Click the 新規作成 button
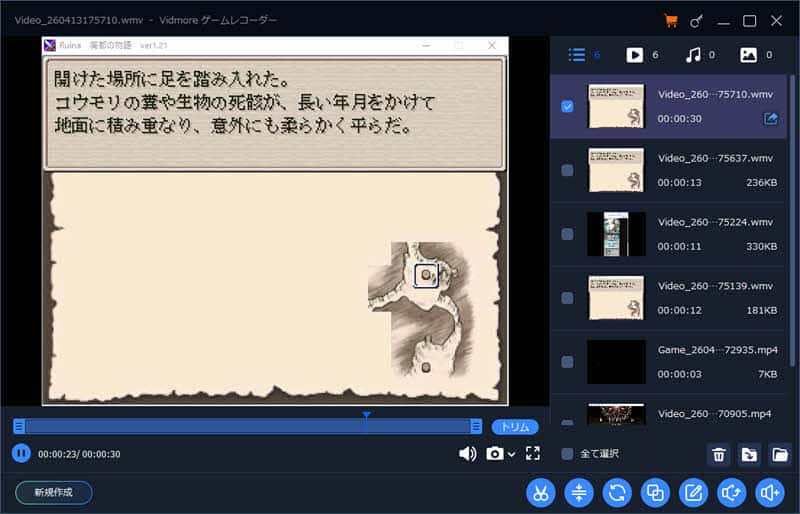Image resolution: width=800 pixels, height=514 pixels. [x=54, y=493]
